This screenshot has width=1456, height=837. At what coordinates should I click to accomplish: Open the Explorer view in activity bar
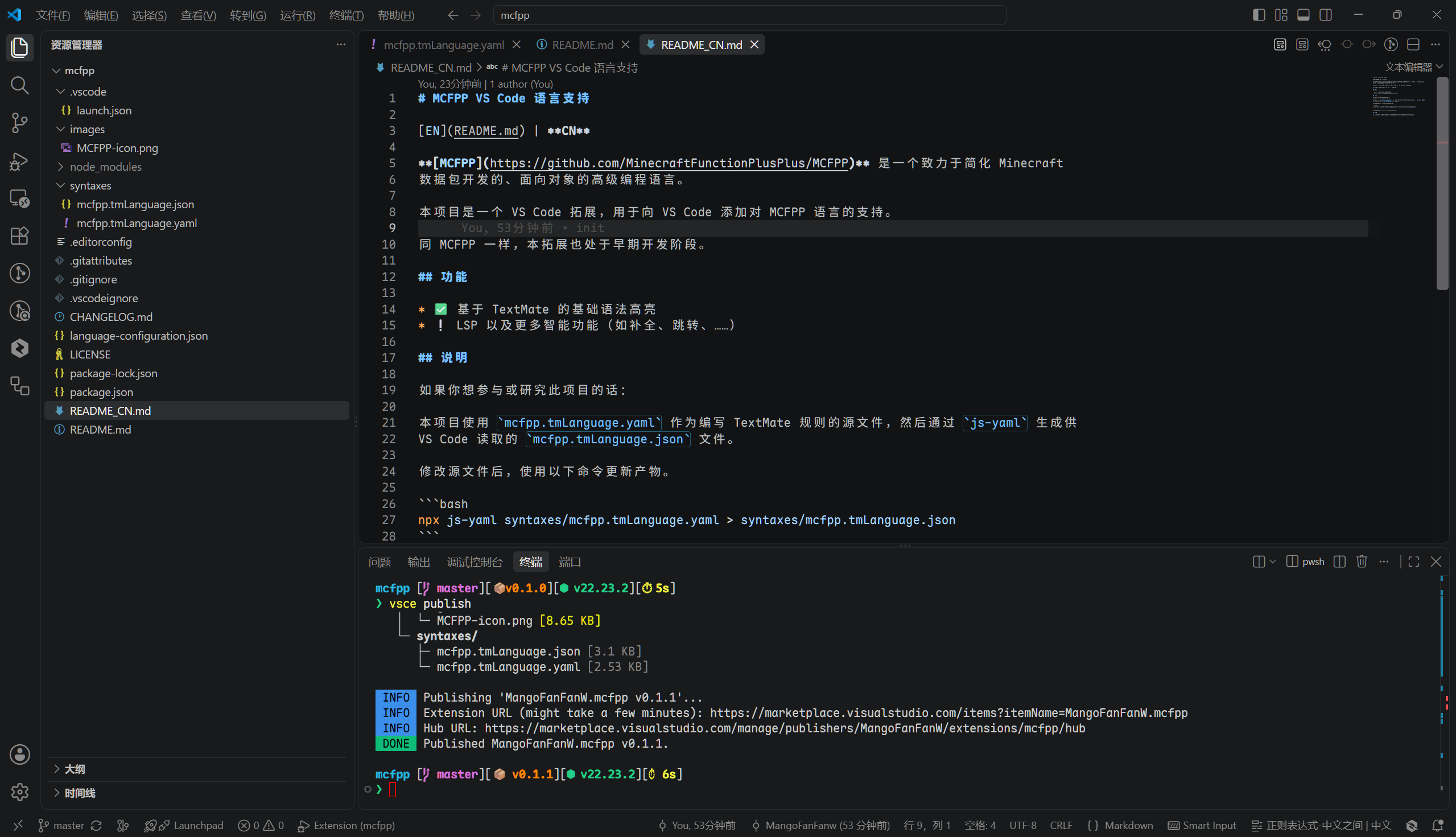19,47
